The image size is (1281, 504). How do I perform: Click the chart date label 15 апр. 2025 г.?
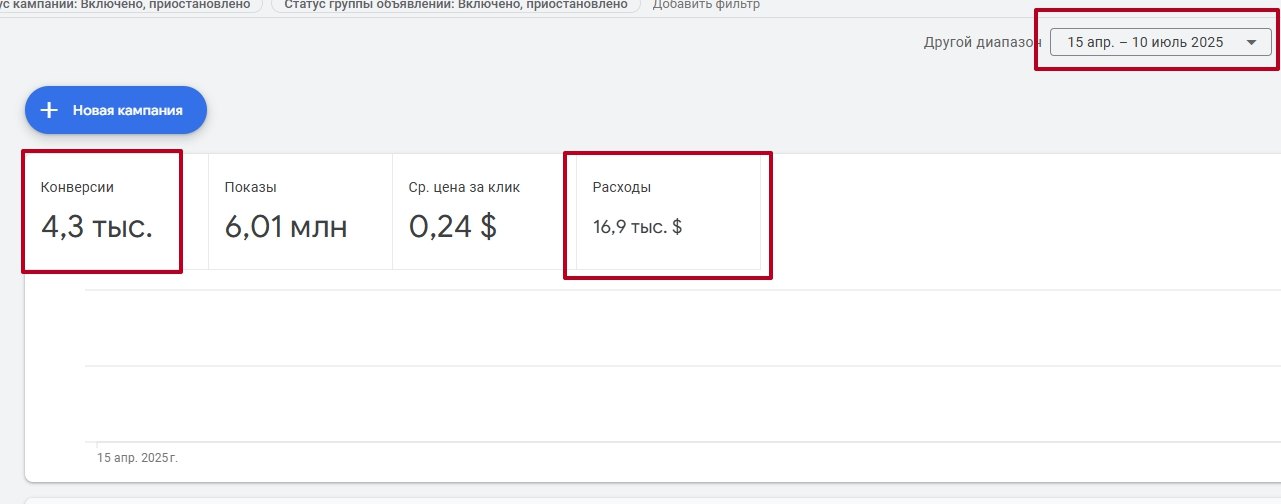click(x=137, y=458)
